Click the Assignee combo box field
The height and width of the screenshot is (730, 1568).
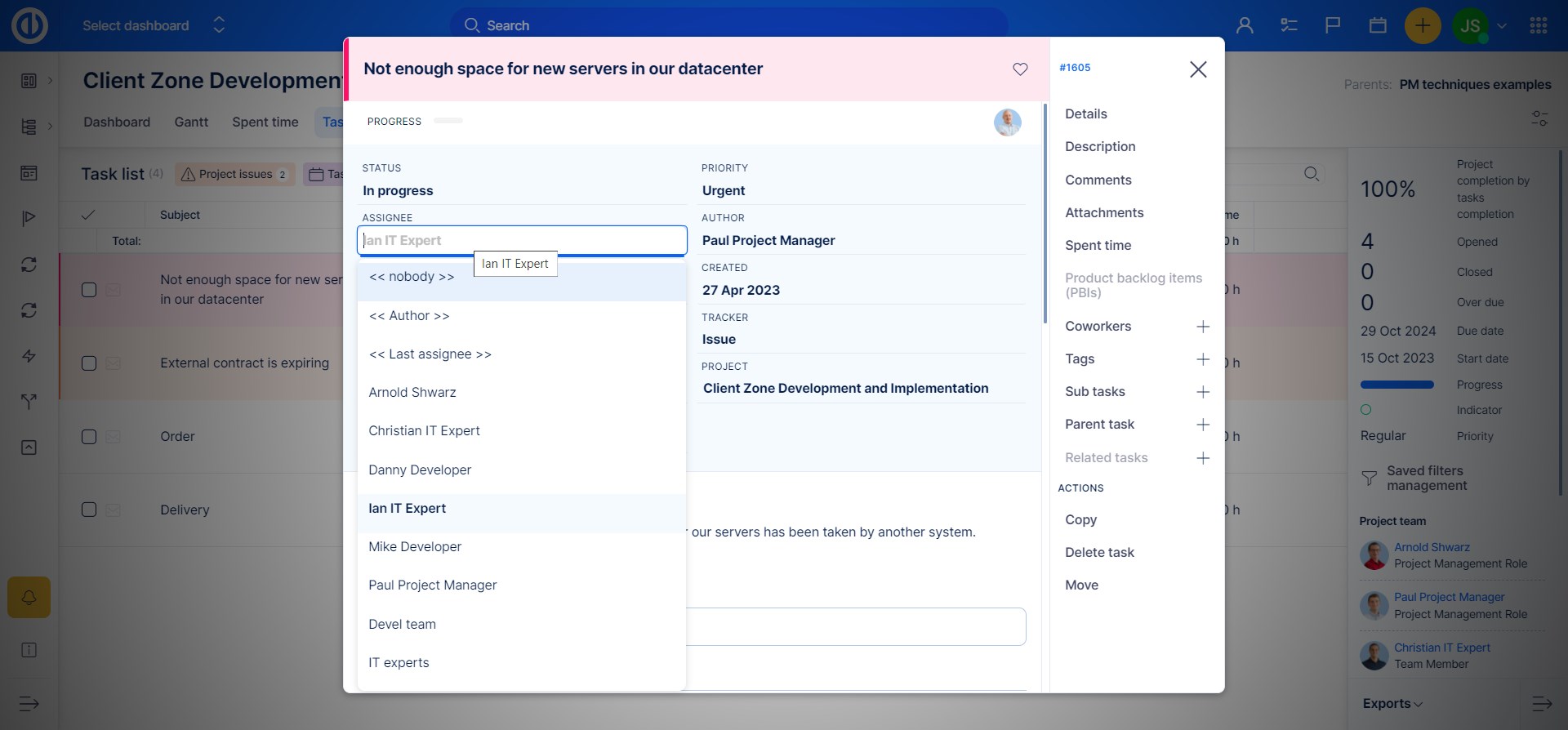tap(522, 241)
